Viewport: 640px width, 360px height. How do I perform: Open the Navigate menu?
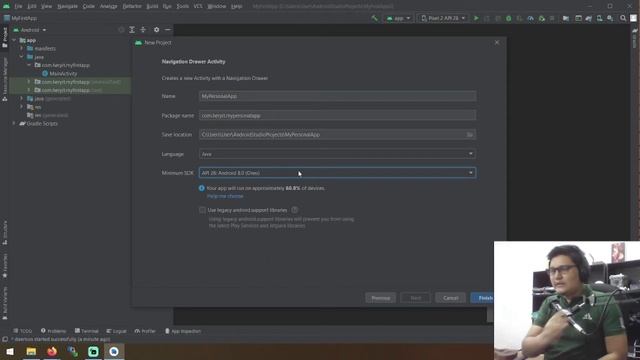pos(67,6)
